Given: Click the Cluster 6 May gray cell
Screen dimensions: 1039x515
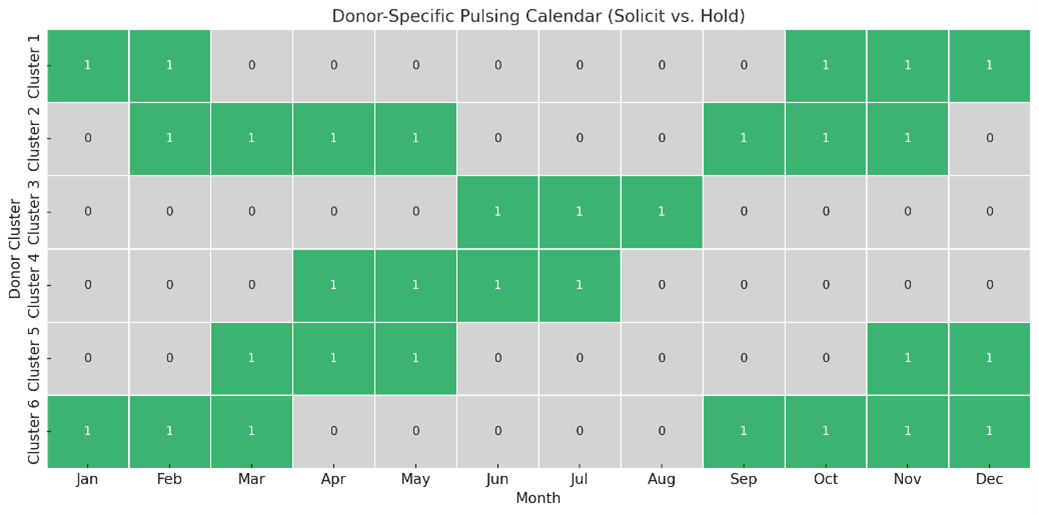Looking at the screenshot, I should (x=415, y=431).
